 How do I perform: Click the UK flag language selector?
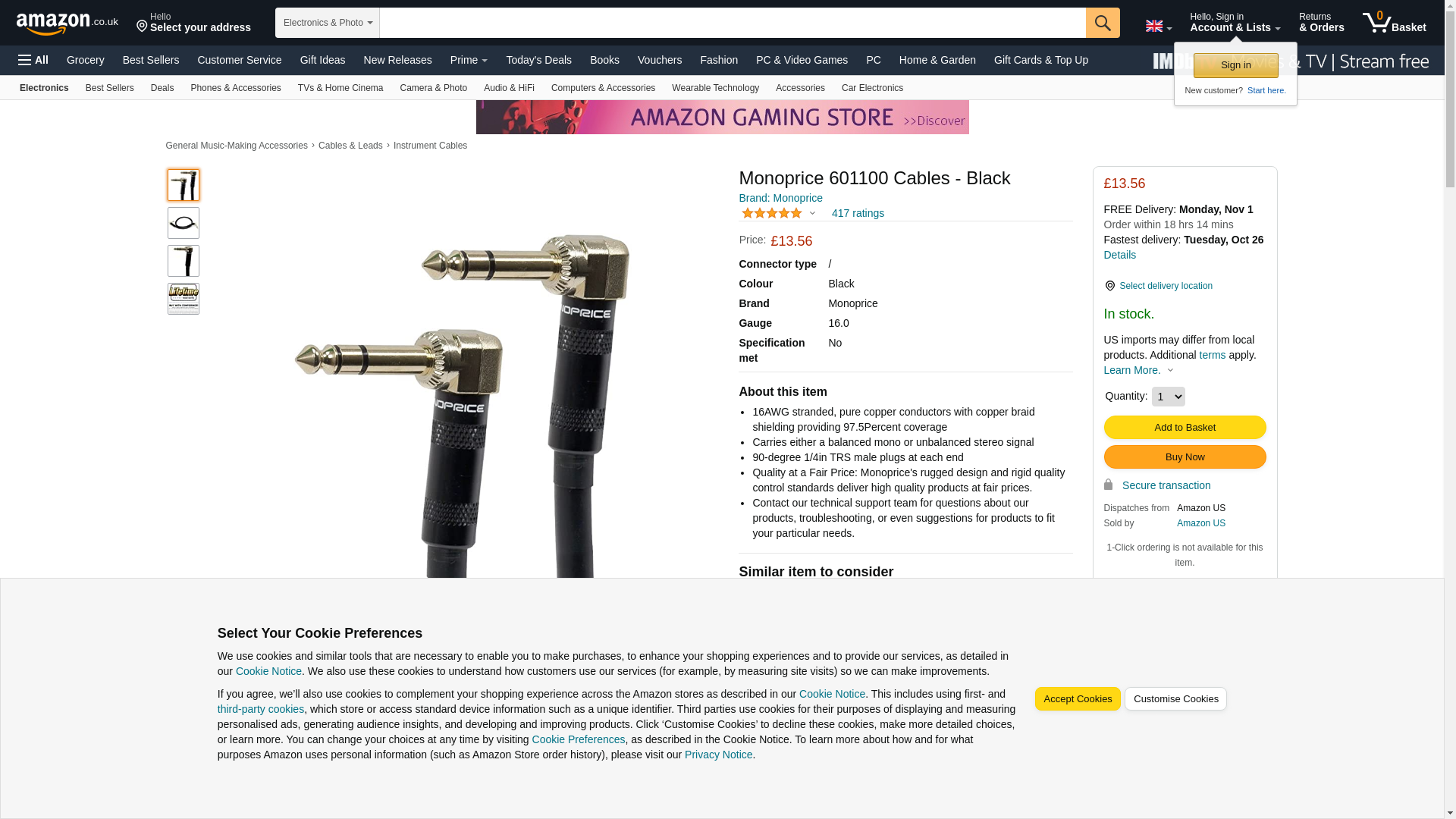tap(1158, 27)
